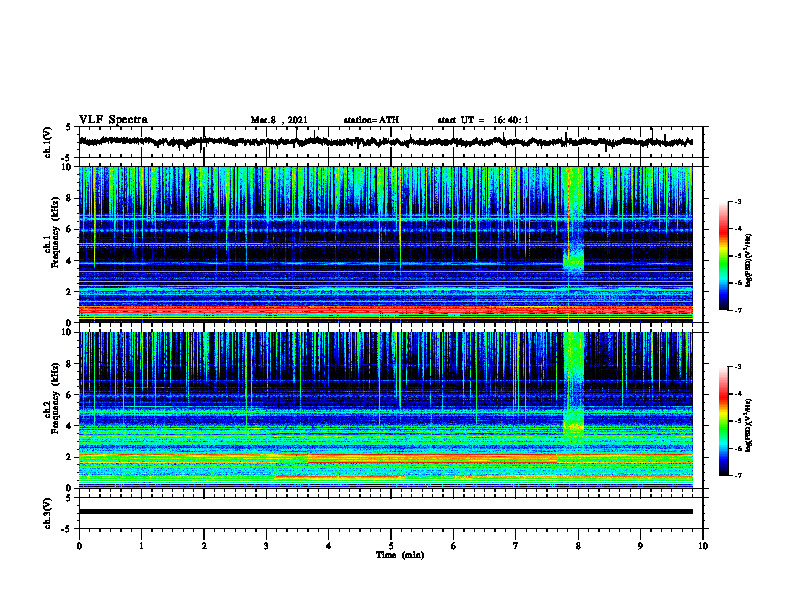
Task: Click time axis tick label "7"
Action: (x=516, y=546)
